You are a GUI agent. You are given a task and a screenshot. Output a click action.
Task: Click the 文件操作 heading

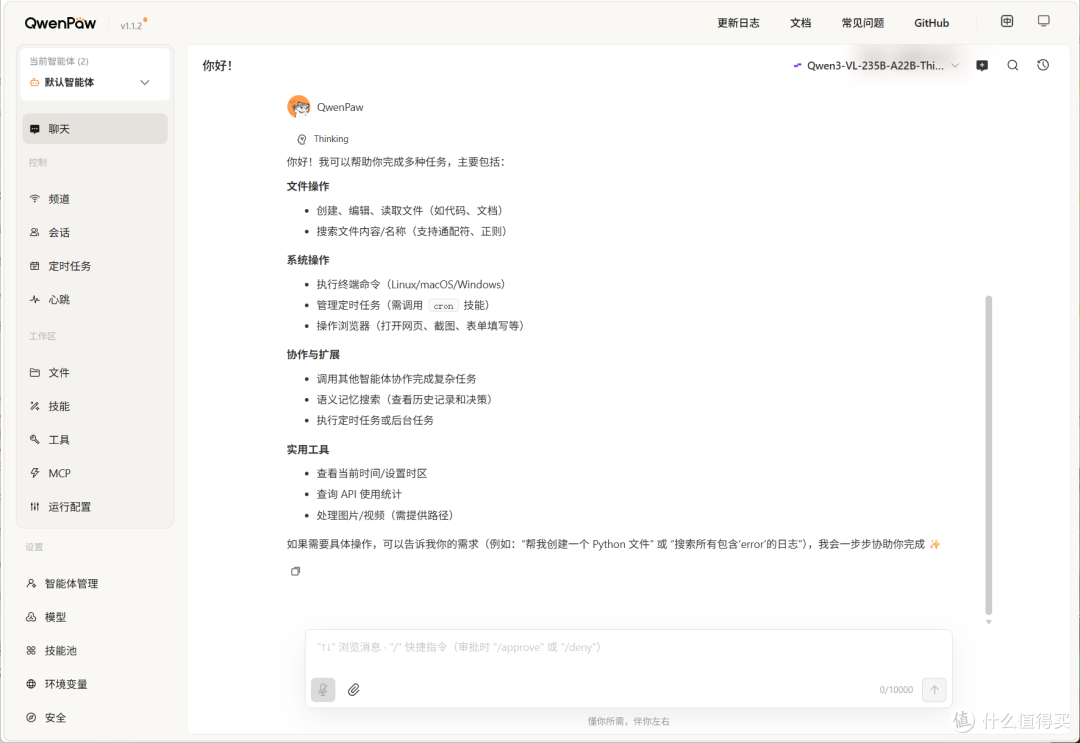coord(308,187)
